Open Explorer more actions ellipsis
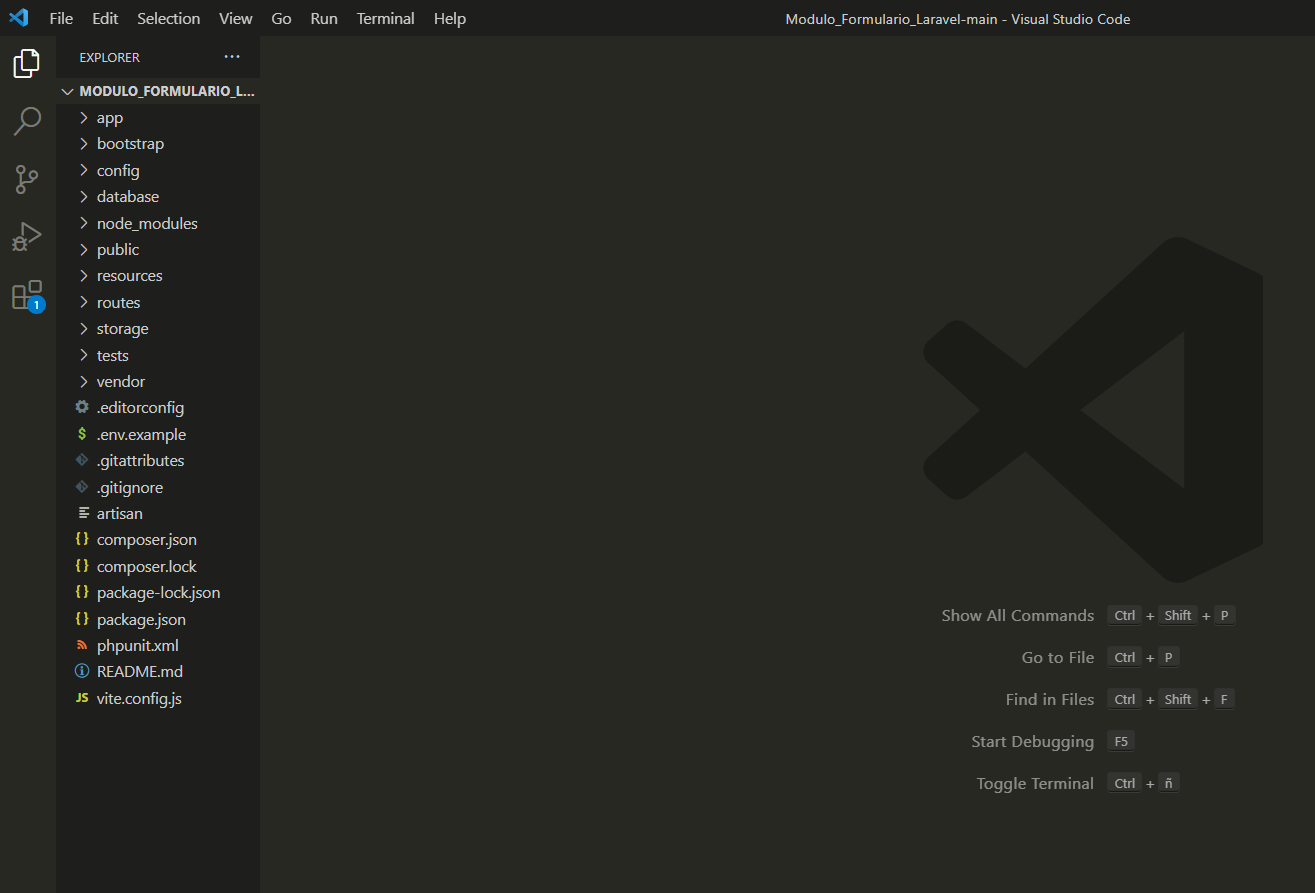Image resolution: width=1315 pixels, height=893 pixels. tap(232, 57)
